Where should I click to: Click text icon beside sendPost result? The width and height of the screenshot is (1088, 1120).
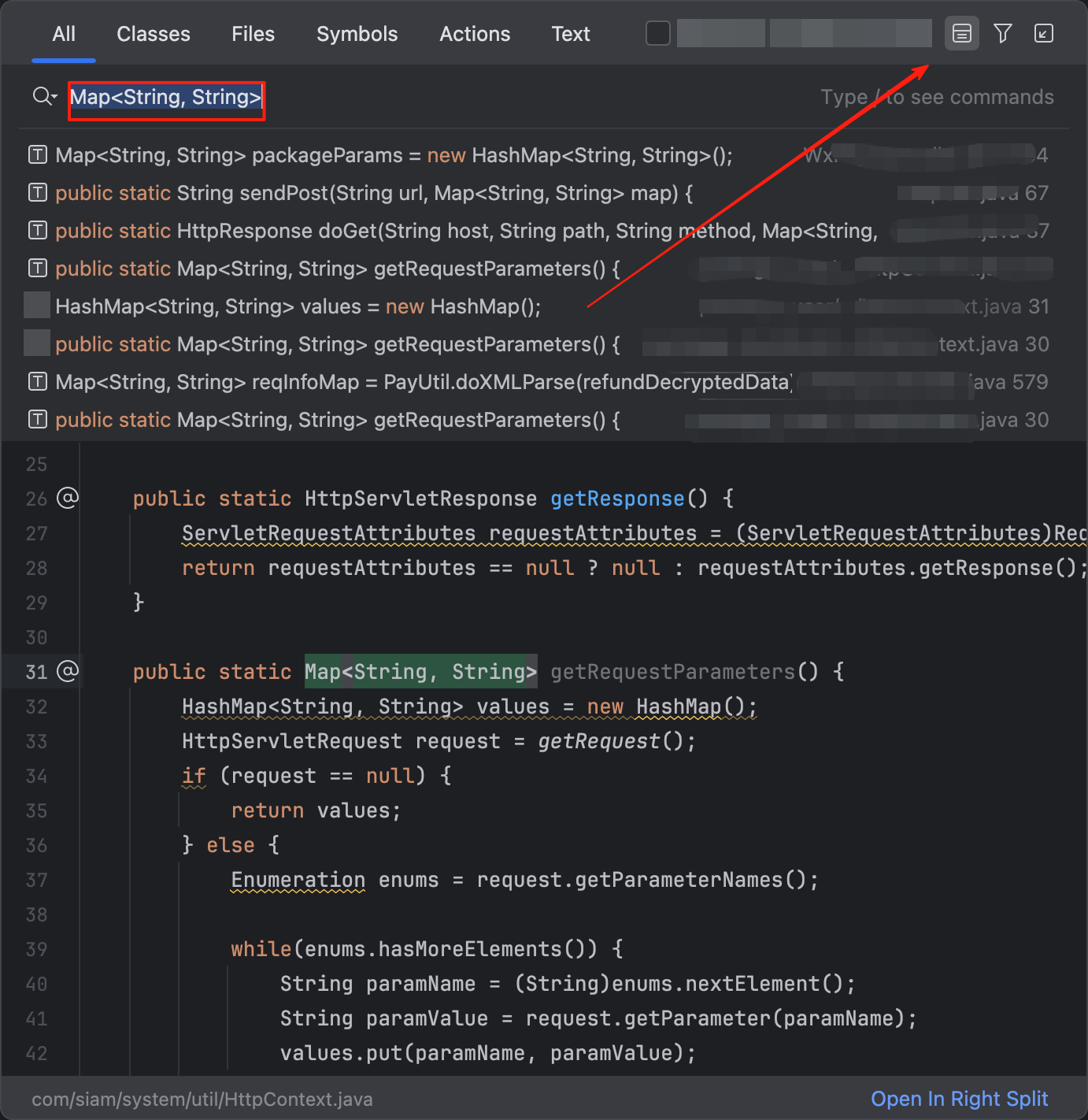37,193
